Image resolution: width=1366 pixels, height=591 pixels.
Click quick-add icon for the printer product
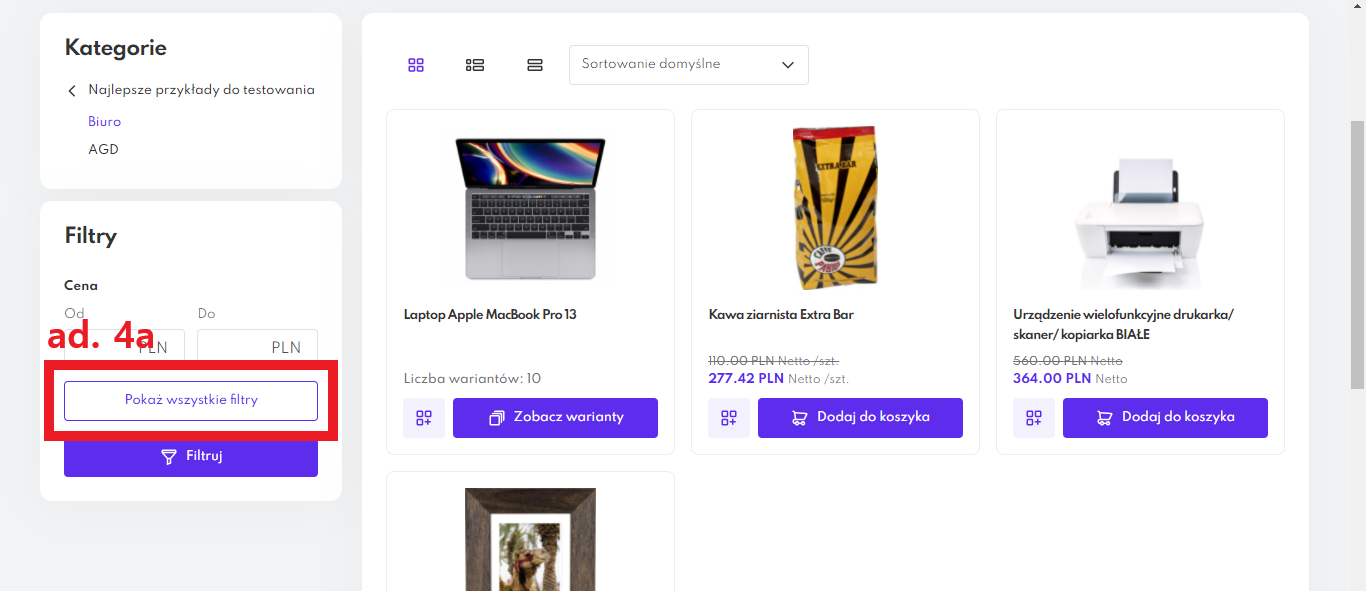pos(1034,418)
